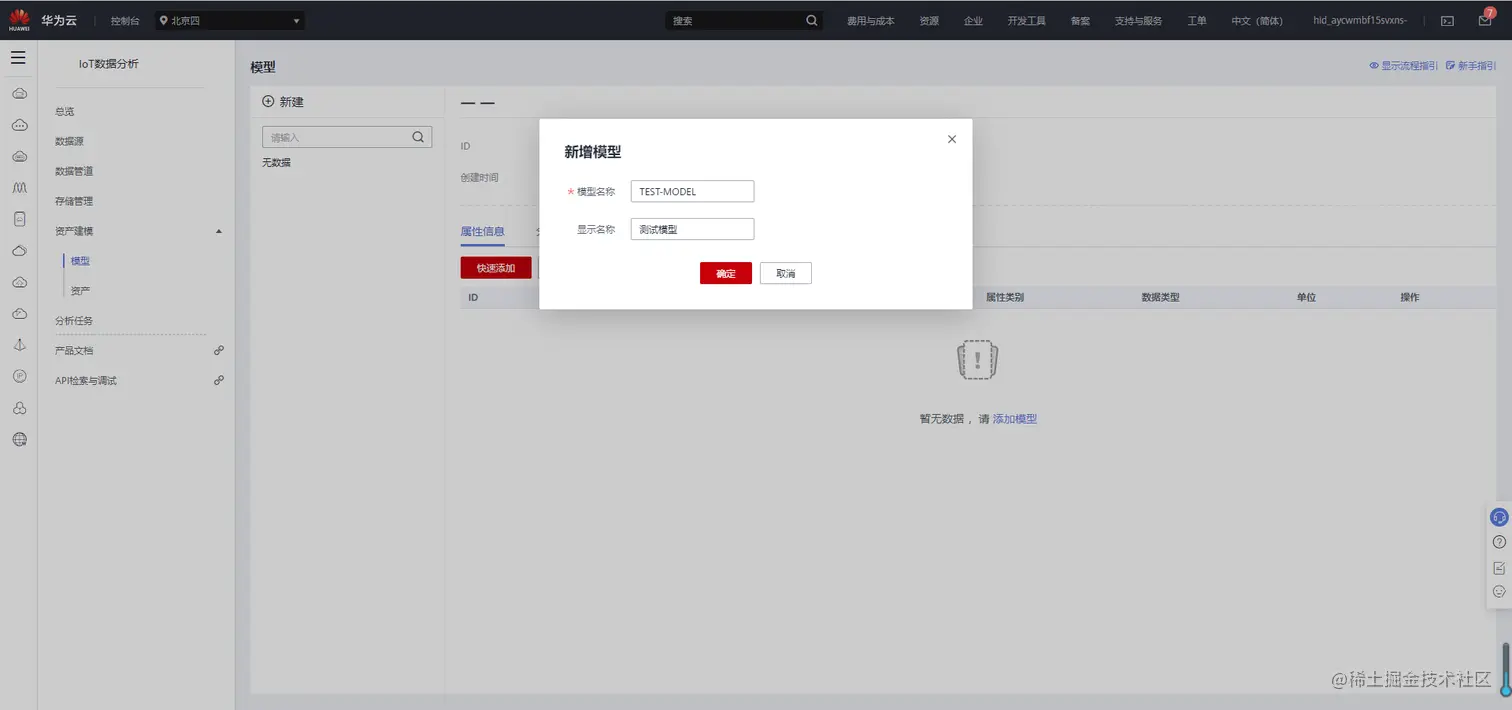The image size is (1512, 710).
Task: Click the magnifier in model search box
Action: pos(419,137)
